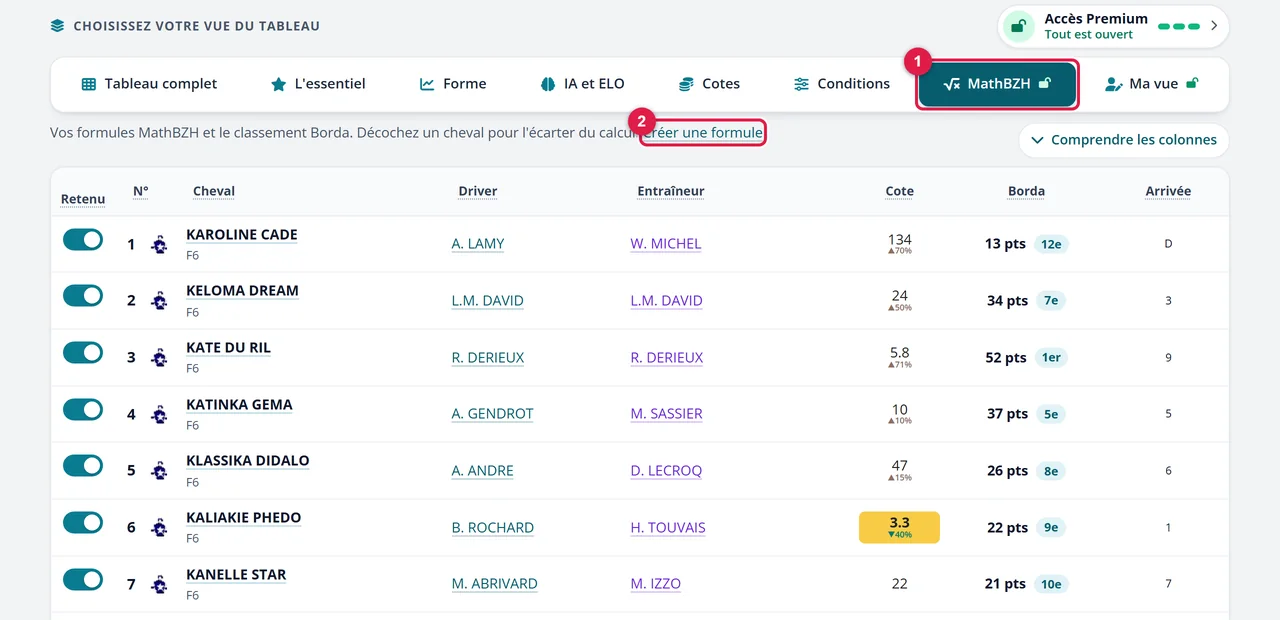Open the Ma vue tab
This screenshot has height=620, width=1280.
click(x=1151, y=84)
